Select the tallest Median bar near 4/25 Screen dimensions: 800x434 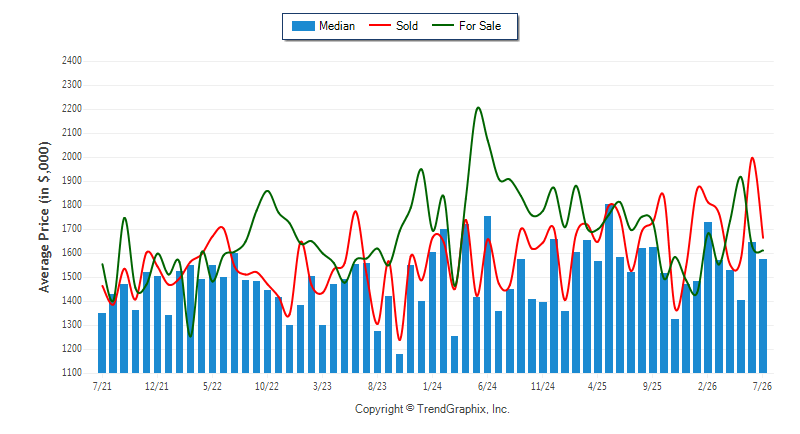(609, 289)
